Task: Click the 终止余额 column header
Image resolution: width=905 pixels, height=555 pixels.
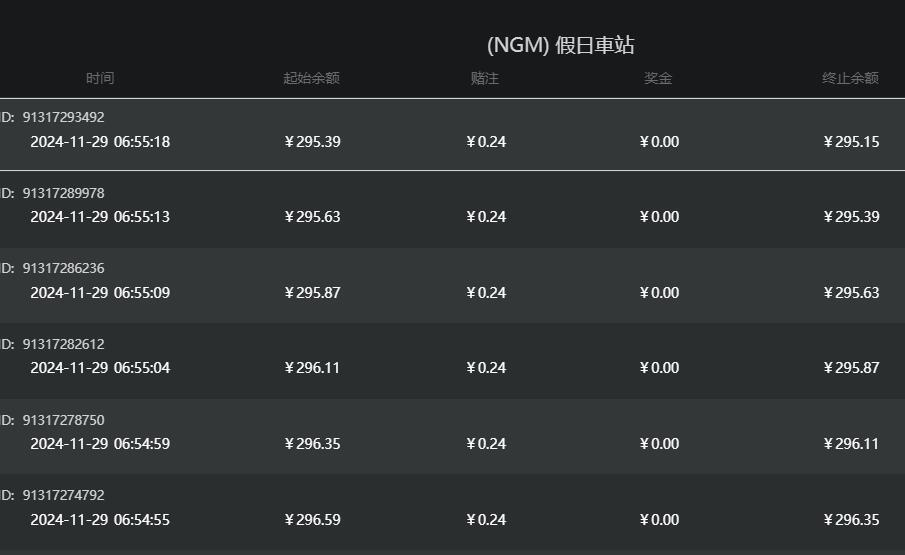Action: coord(850,78)
